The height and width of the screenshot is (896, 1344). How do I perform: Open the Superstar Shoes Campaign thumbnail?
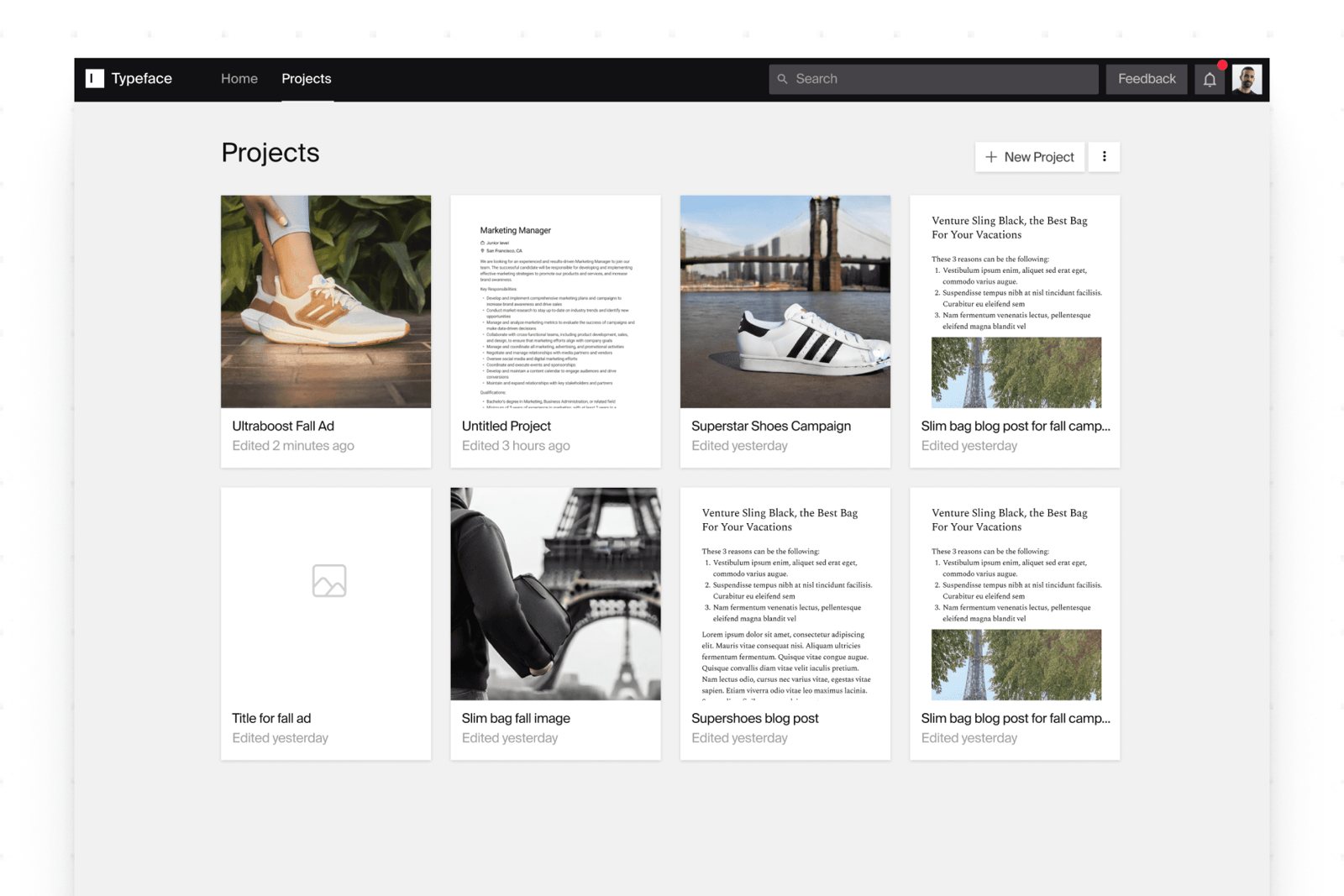[785, 301]
